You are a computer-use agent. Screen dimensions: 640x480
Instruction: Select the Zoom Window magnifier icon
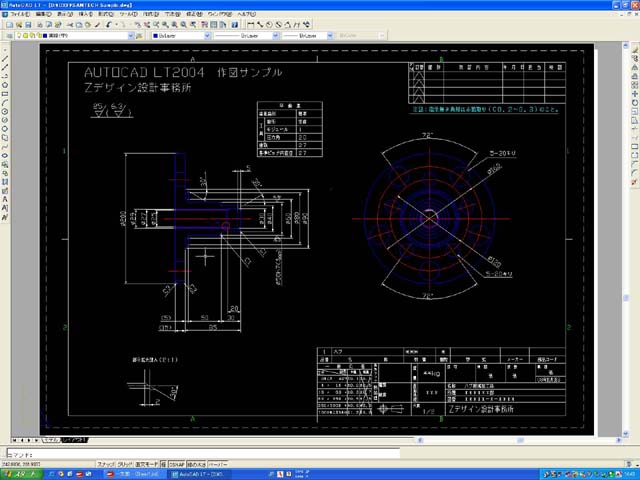(166, 25)
